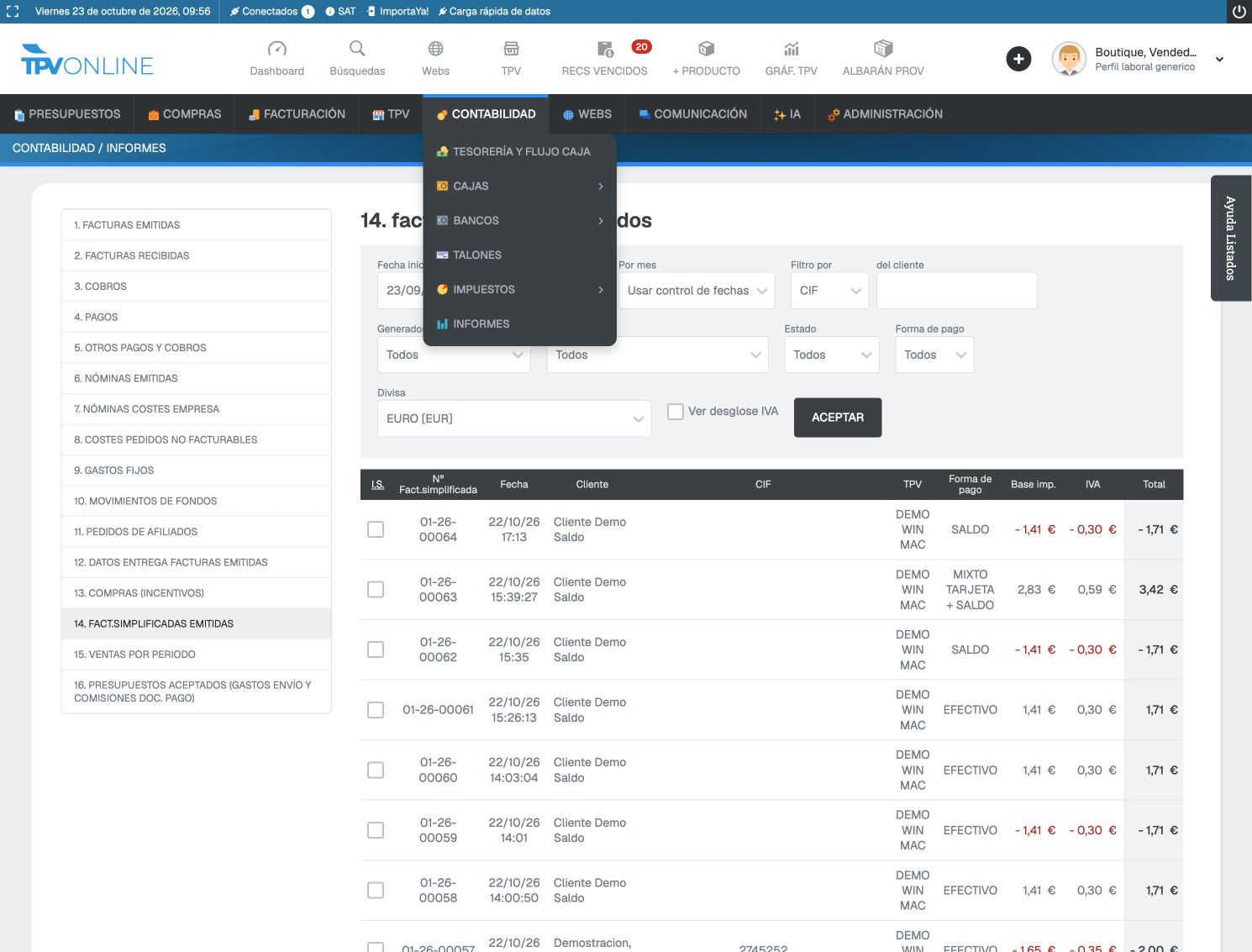Open the Webs globe icon
The image size is (1252, 952).
point(435,49)
